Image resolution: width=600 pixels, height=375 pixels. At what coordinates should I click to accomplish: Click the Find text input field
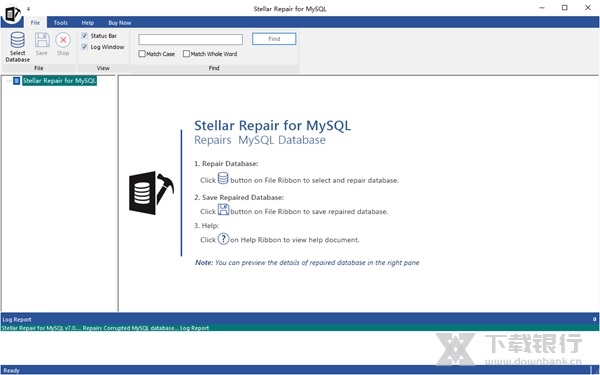tap(191, 39)
